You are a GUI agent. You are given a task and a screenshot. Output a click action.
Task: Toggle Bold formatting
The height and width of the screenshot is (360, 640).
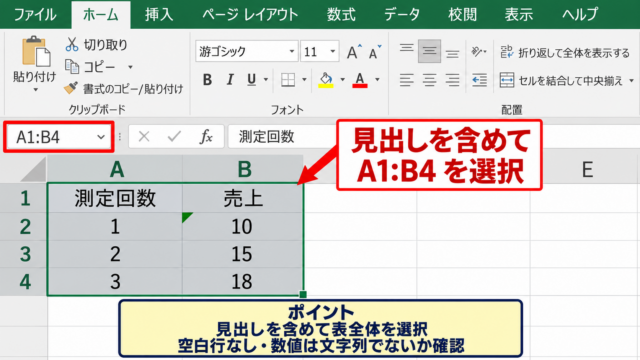[207, 80]
